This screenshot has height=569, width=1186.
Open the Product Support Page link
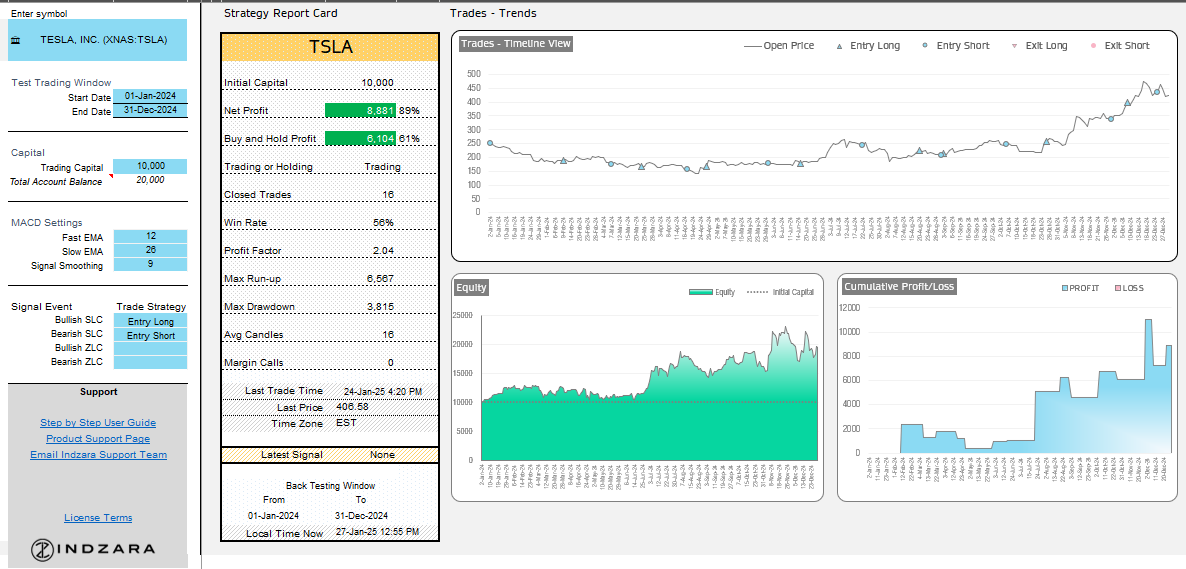[98, 439]
